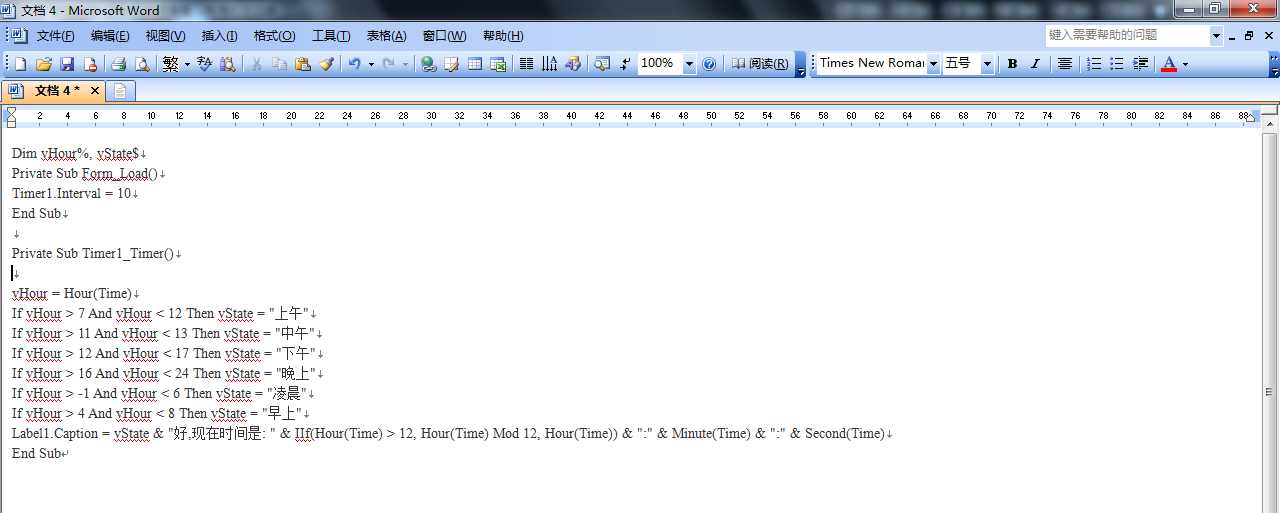Open the 帮助(H) menu

503,35
